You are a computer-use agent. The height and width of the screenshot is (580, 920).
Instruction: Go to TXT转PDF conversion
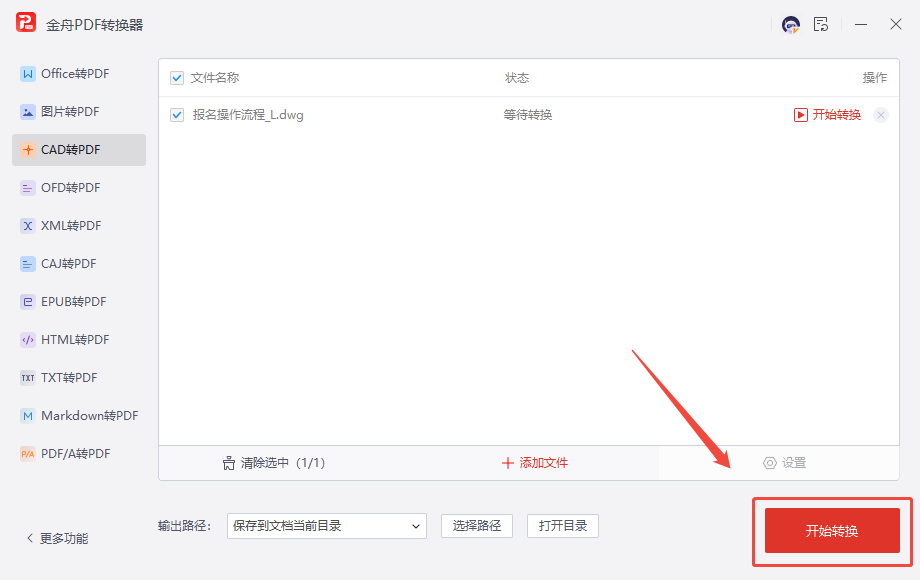79,378
